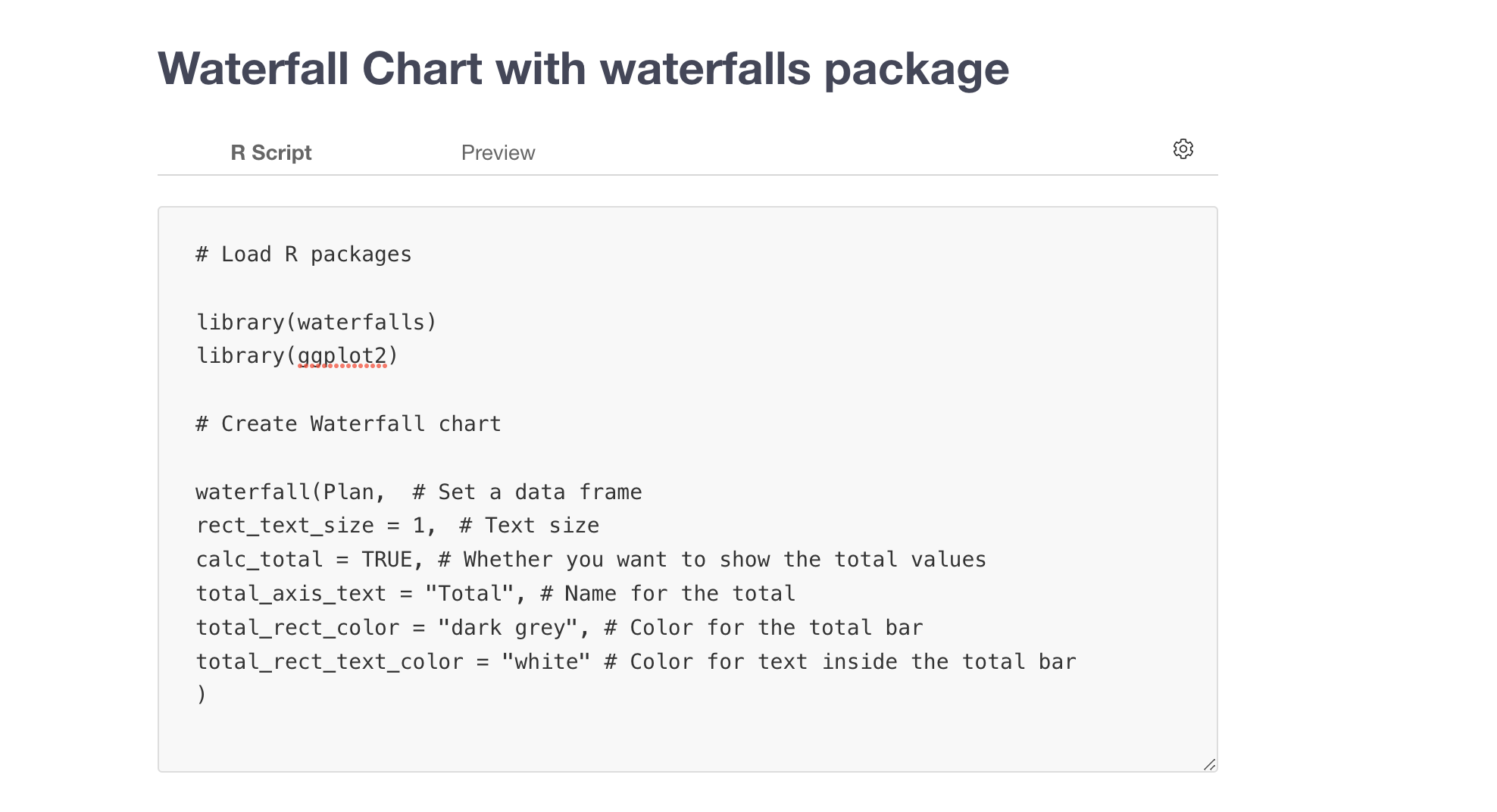Click the underlined ggplot2 word
The width and height of the screenshot is (1497, 812).
tap(342, 356)
